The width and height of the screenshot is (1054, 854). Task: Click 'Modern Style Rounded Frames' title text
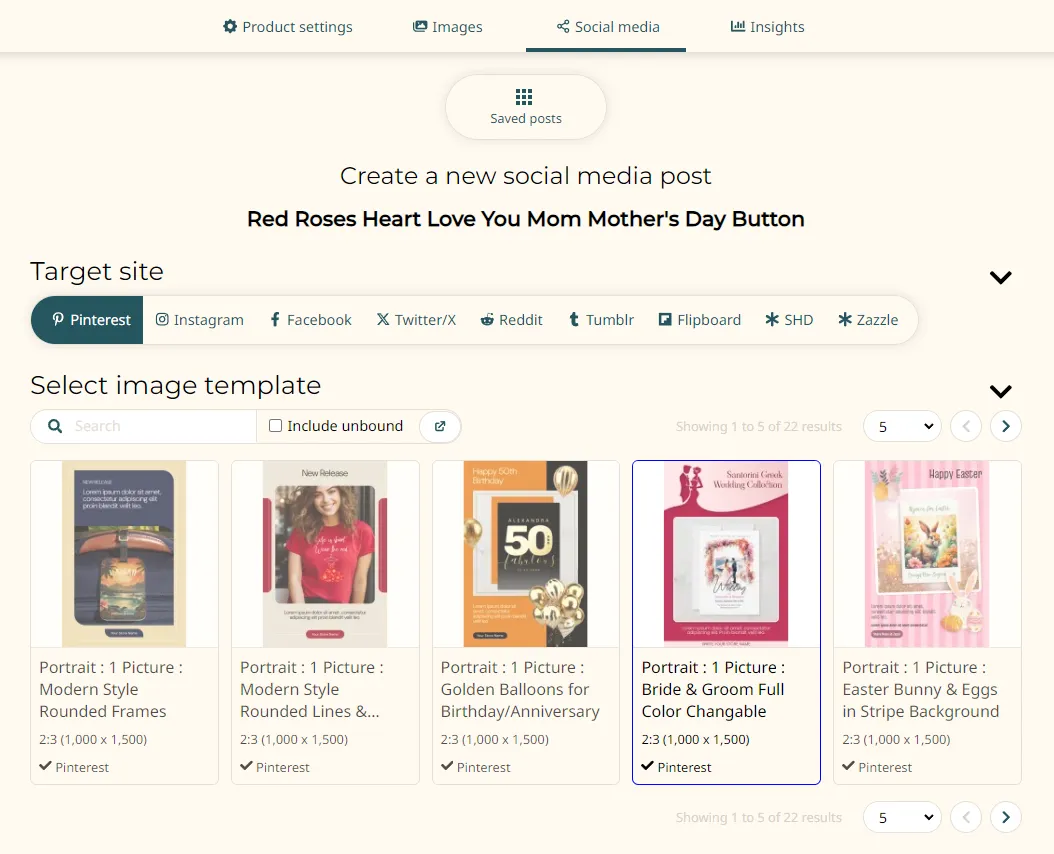(103, 700)
